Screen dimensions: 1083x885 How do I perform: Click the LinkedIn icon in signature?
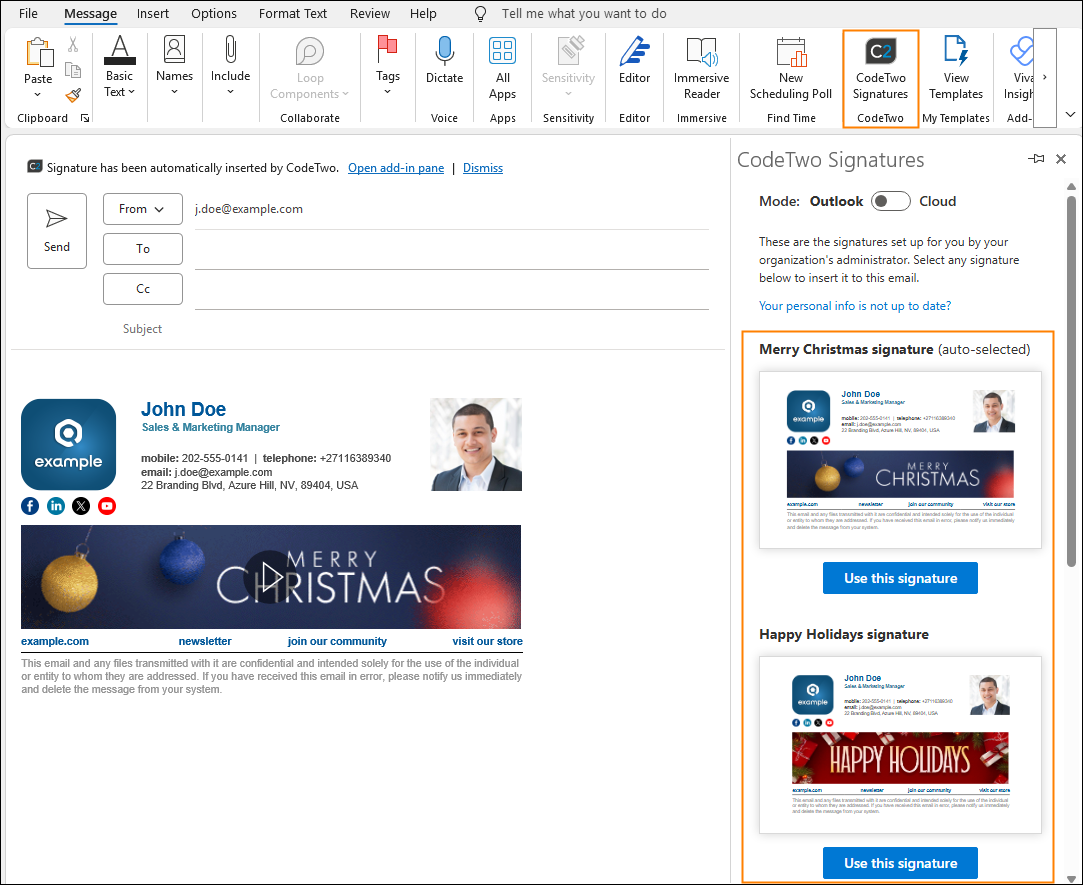(x=56, y=506)
